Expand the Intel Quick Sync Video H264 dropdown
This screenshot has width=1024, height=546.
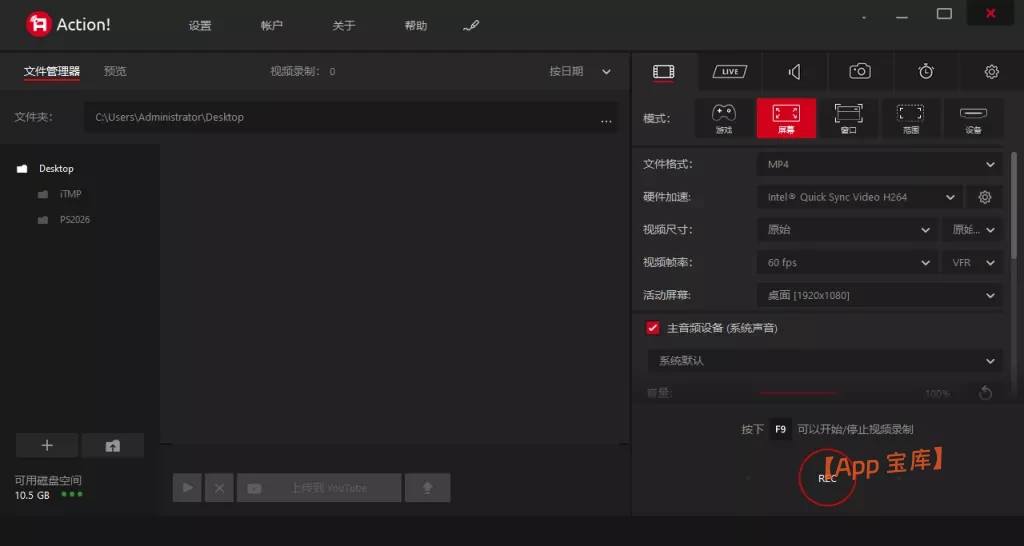[859, 197]
